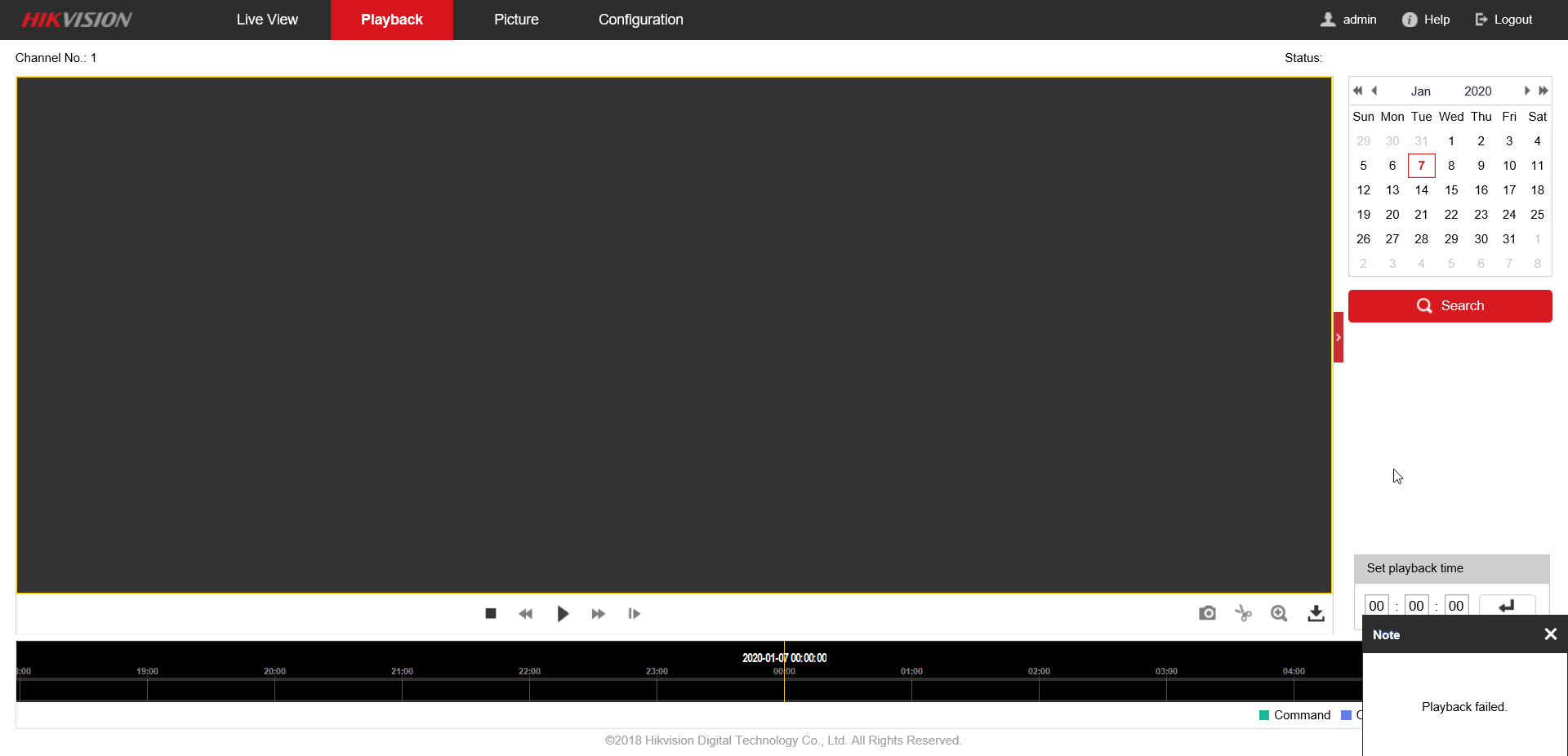Enable digital zoom magnifier icon

1279,613
